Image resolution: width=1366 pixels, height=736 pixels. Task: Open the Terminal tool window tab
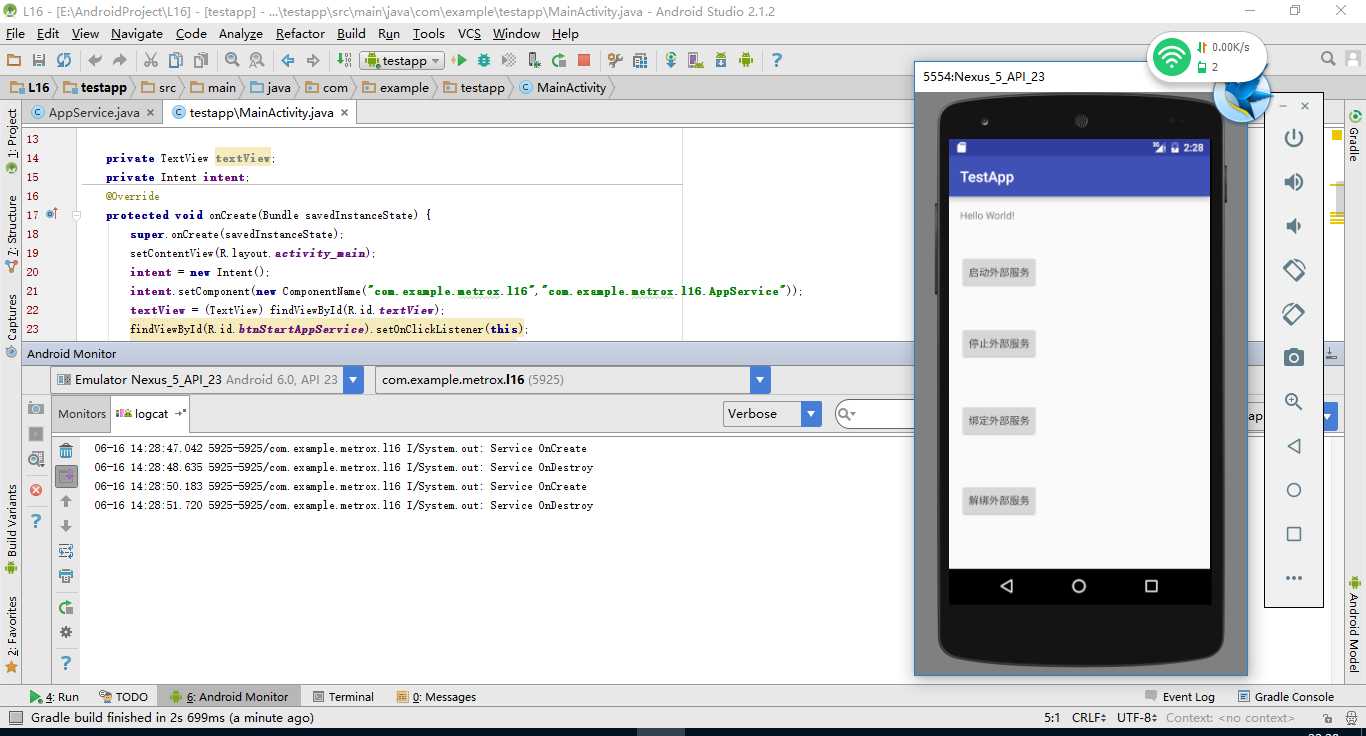(x=343, y=697)
